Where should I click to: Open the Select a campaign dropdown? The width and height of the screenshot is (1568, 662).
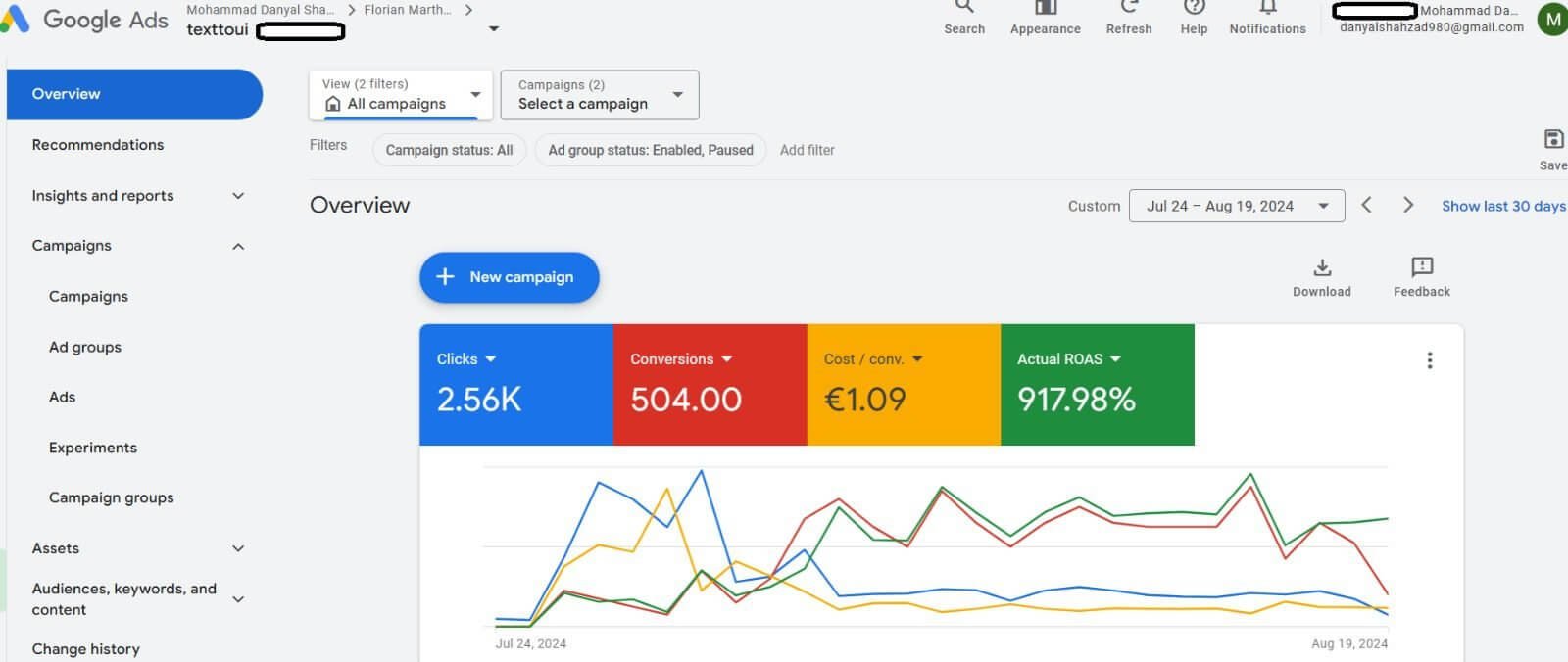point(600,95)
